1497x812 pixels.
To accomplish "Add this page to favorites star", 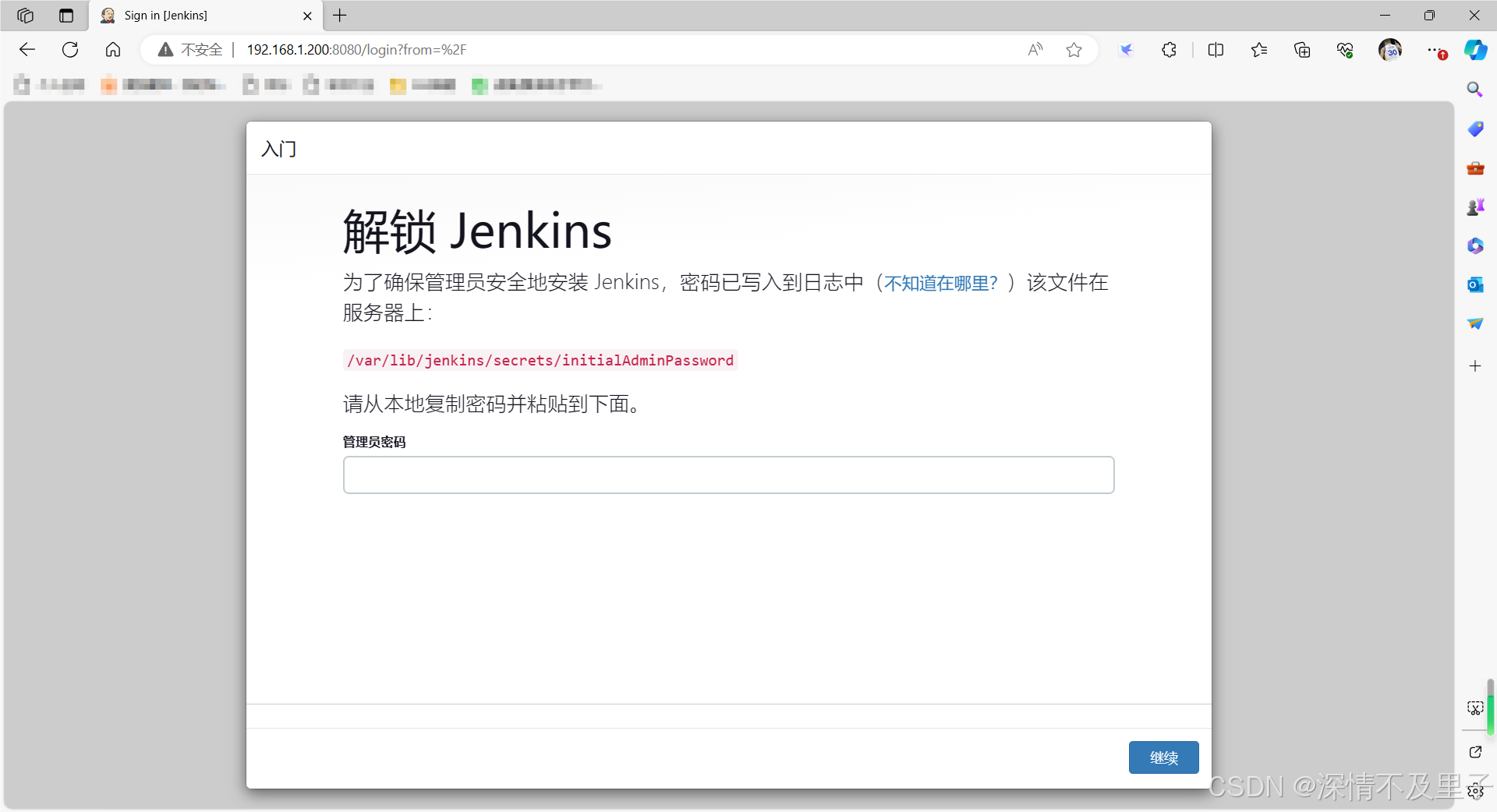I will click(x=1074, y=50).
